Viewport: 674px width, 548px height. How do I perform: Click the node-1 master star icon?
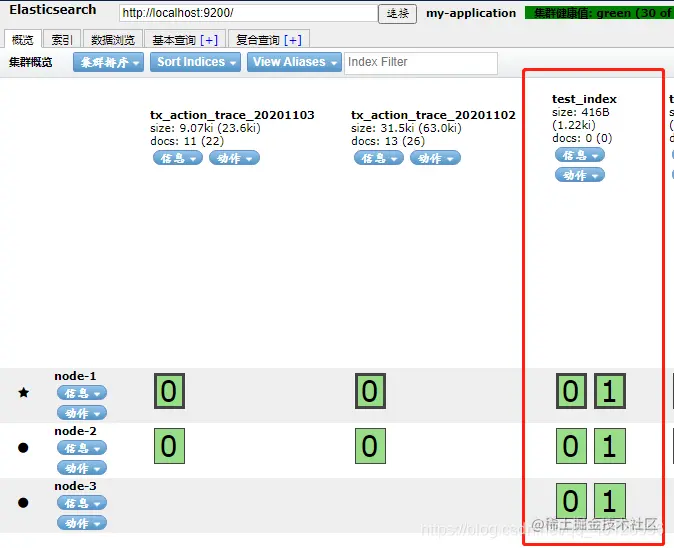pos(24,392)
